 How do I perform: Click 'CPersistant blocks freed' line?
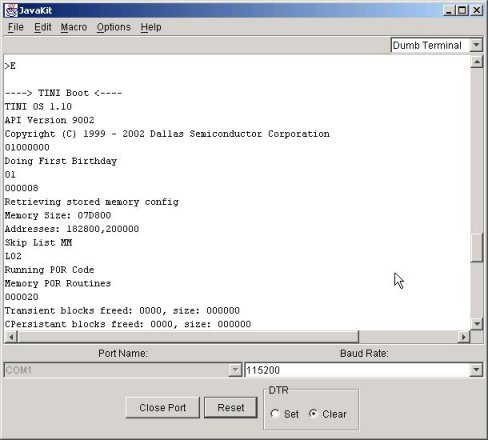coord(128,324)
